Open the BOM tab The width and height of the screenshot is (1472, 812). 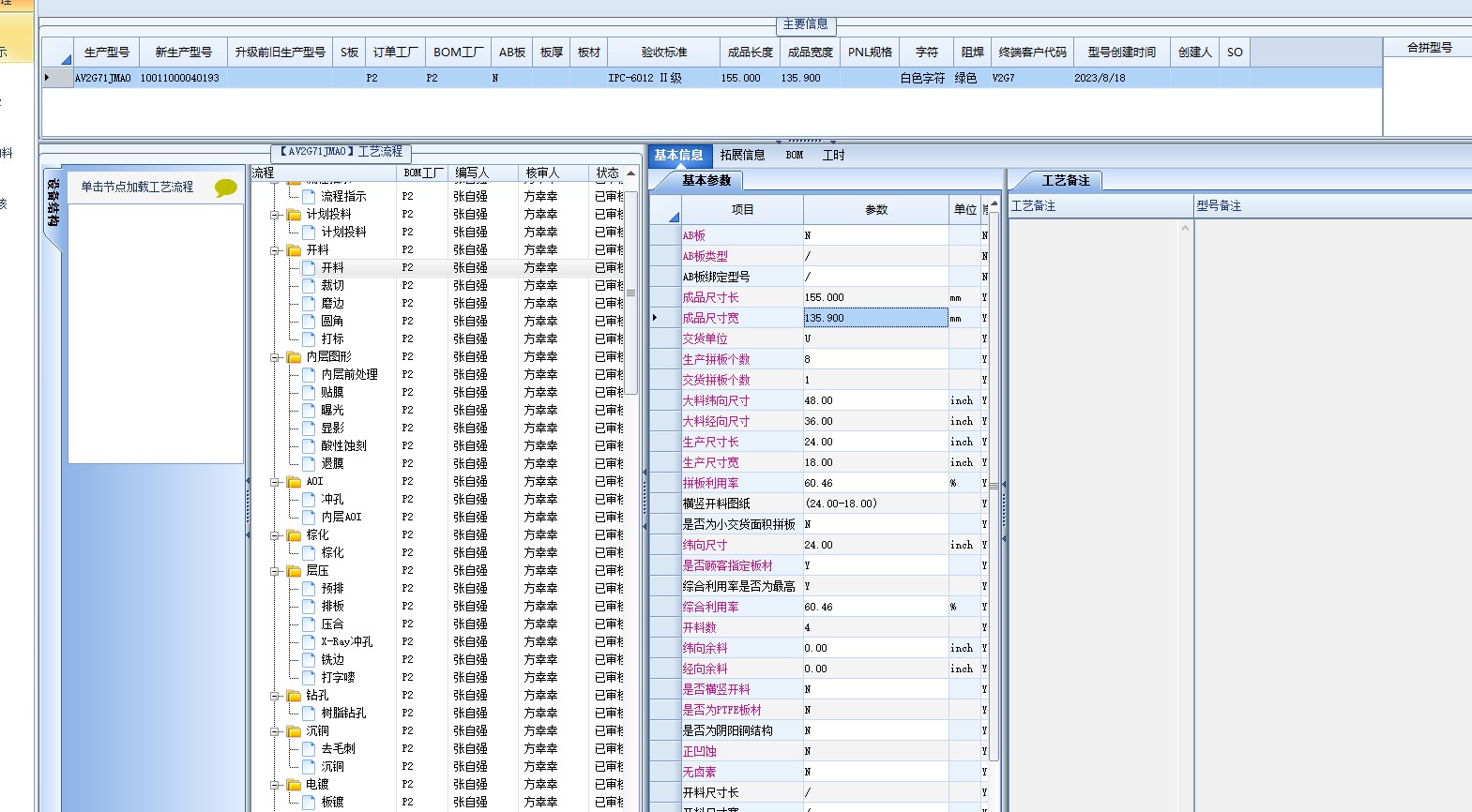click(x=795, y=156)
